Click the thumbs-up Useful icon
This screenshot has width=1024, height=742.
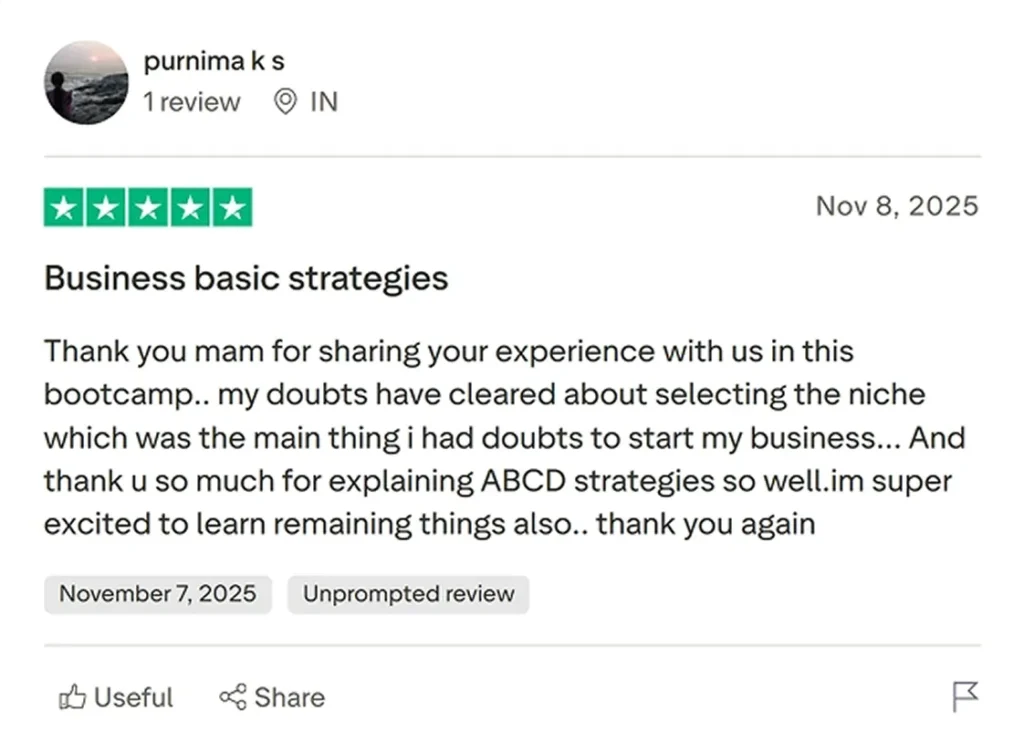click(x=72, y=697)
